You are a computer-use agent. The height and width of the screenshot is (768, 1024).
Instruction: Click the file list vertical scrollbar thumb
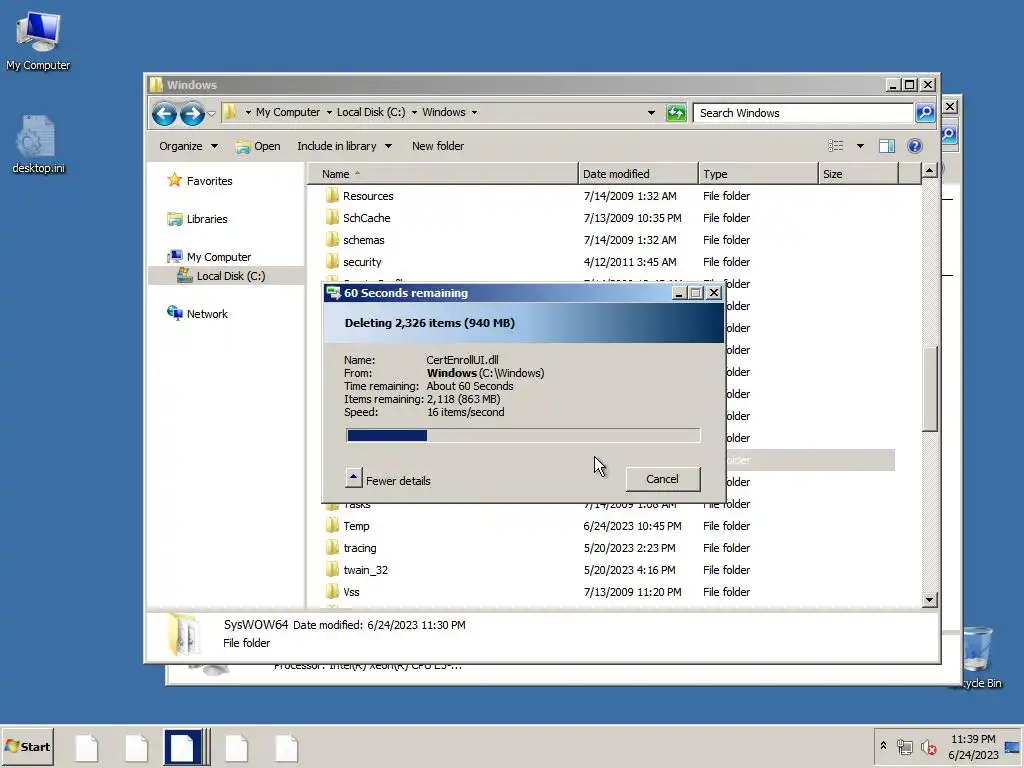pos(929,388)
